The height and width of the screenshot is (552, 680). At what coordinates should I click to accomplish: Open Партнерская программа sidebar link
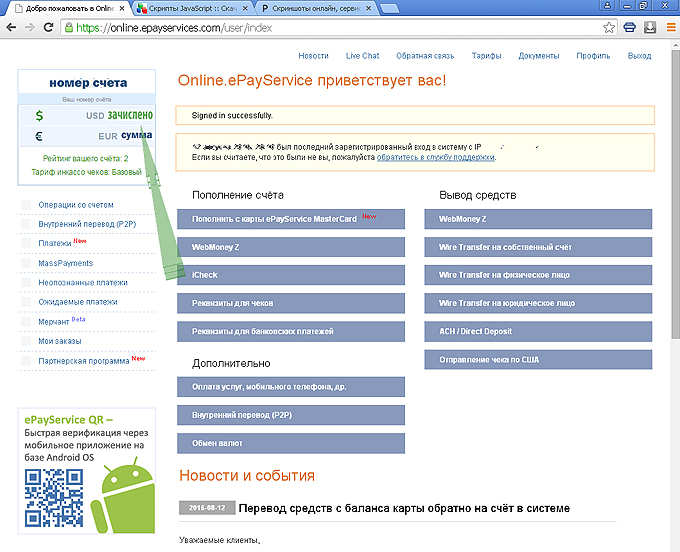point(84,361)
